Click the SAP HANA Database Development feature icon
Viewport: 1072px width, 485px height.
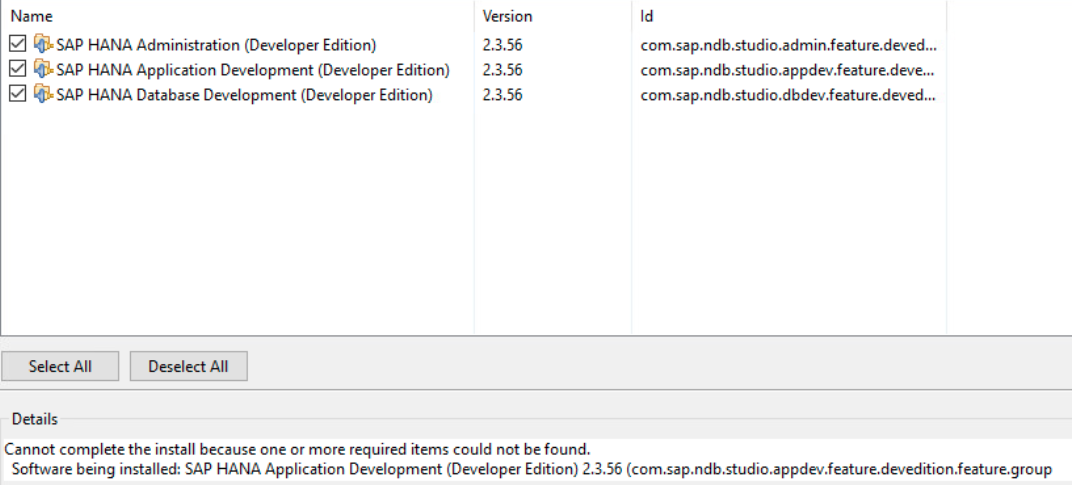coord(43,94)
